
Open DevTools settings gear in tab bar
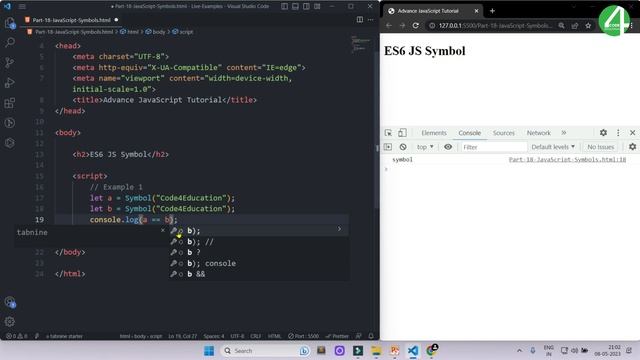(603, 133)
